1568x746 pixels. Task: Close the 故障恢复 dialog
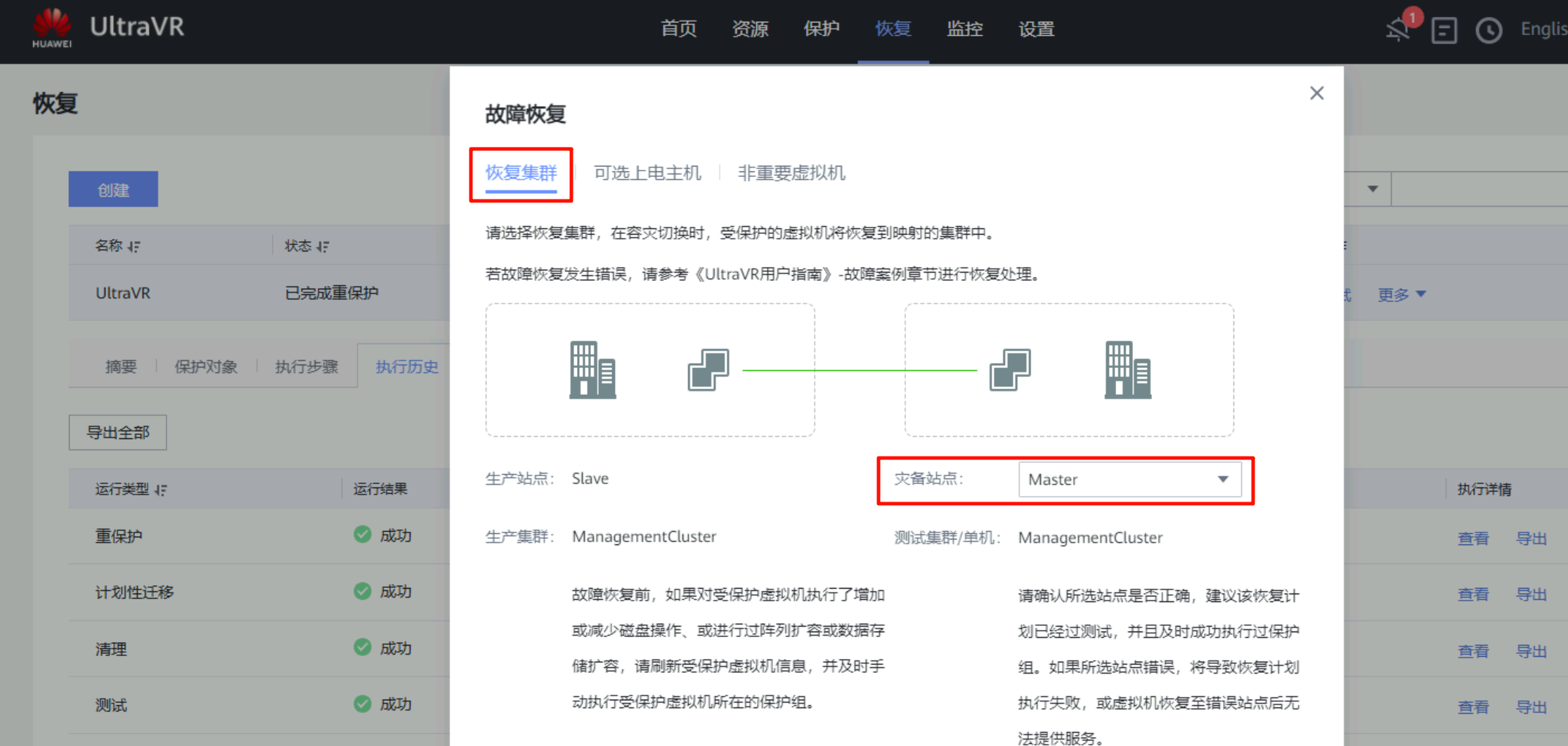click(1316, 93)
